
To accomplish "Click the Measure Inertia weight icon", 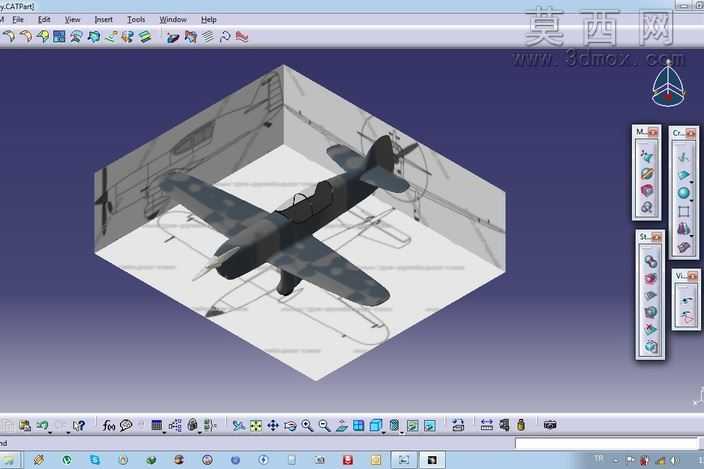I will click(521, 425).
